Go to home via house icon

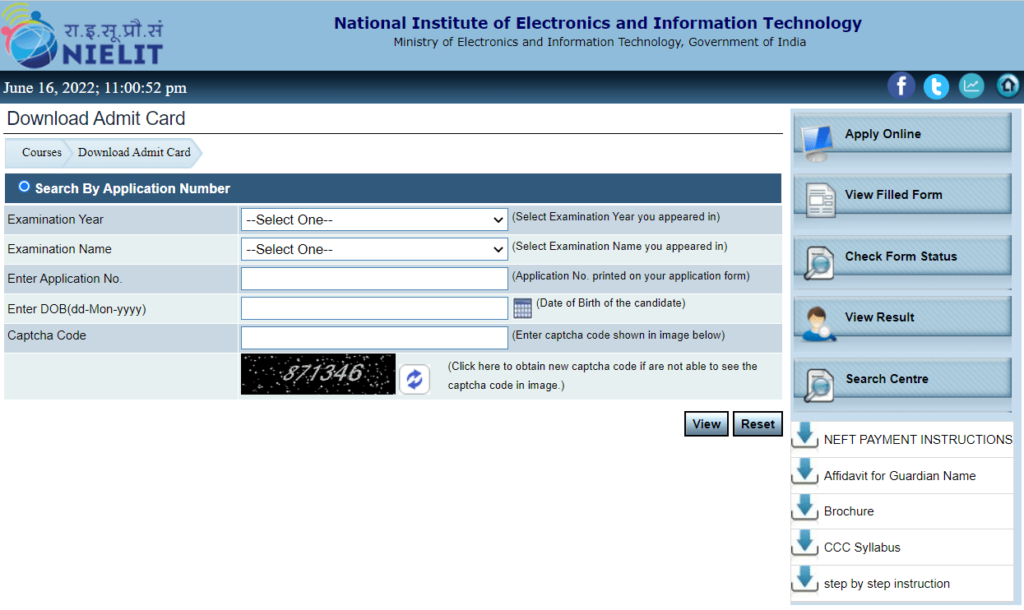coord(1007,86)
